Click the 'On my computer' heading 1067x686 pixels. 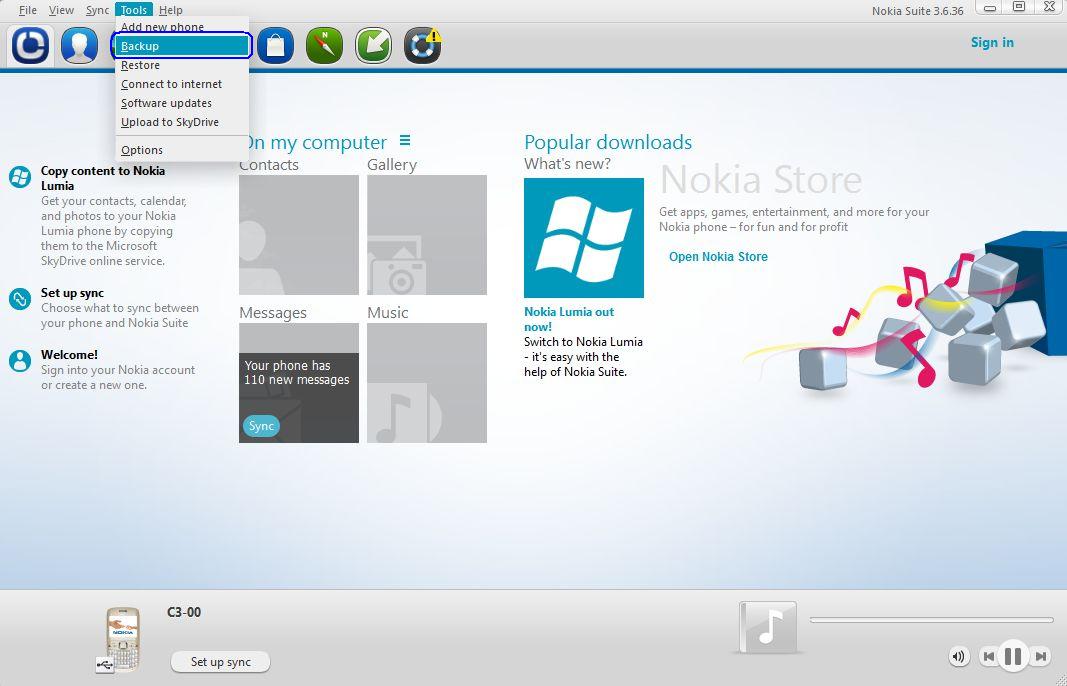[314, 142]
